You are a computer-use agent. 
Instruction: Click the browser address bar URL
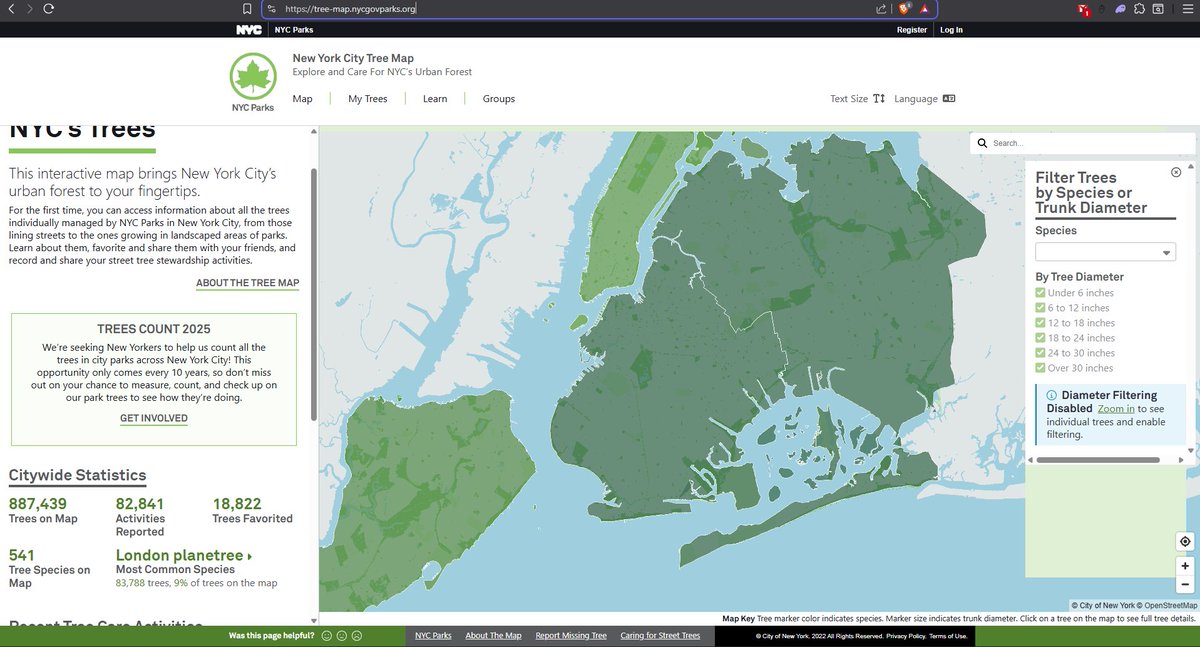tap(350, 8)
